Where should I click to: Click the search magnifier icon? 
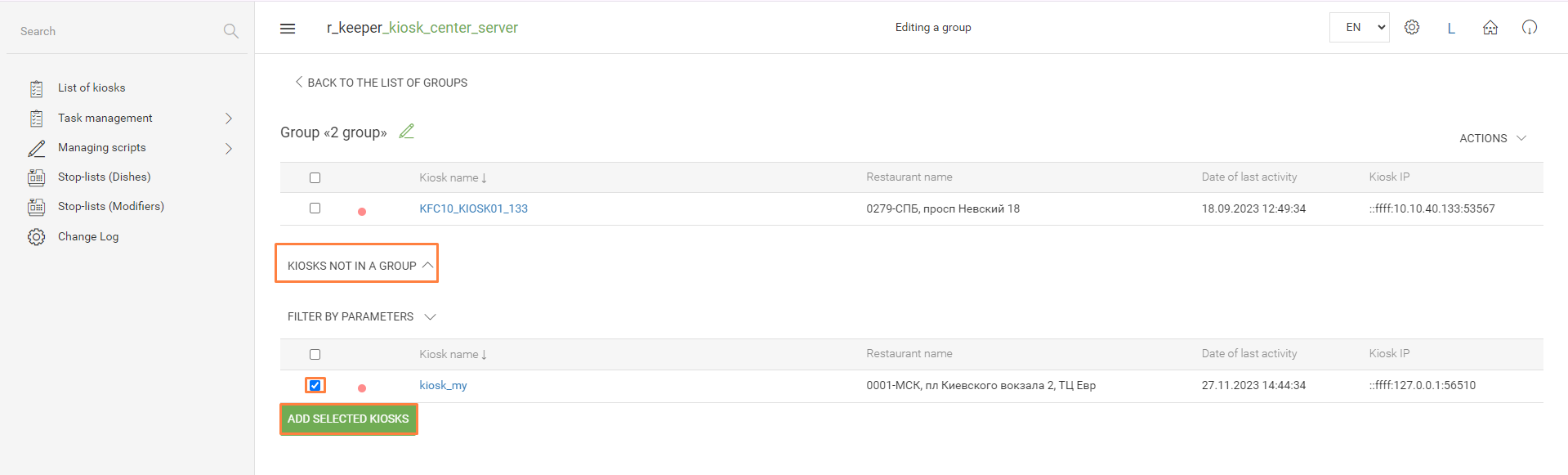231,31
